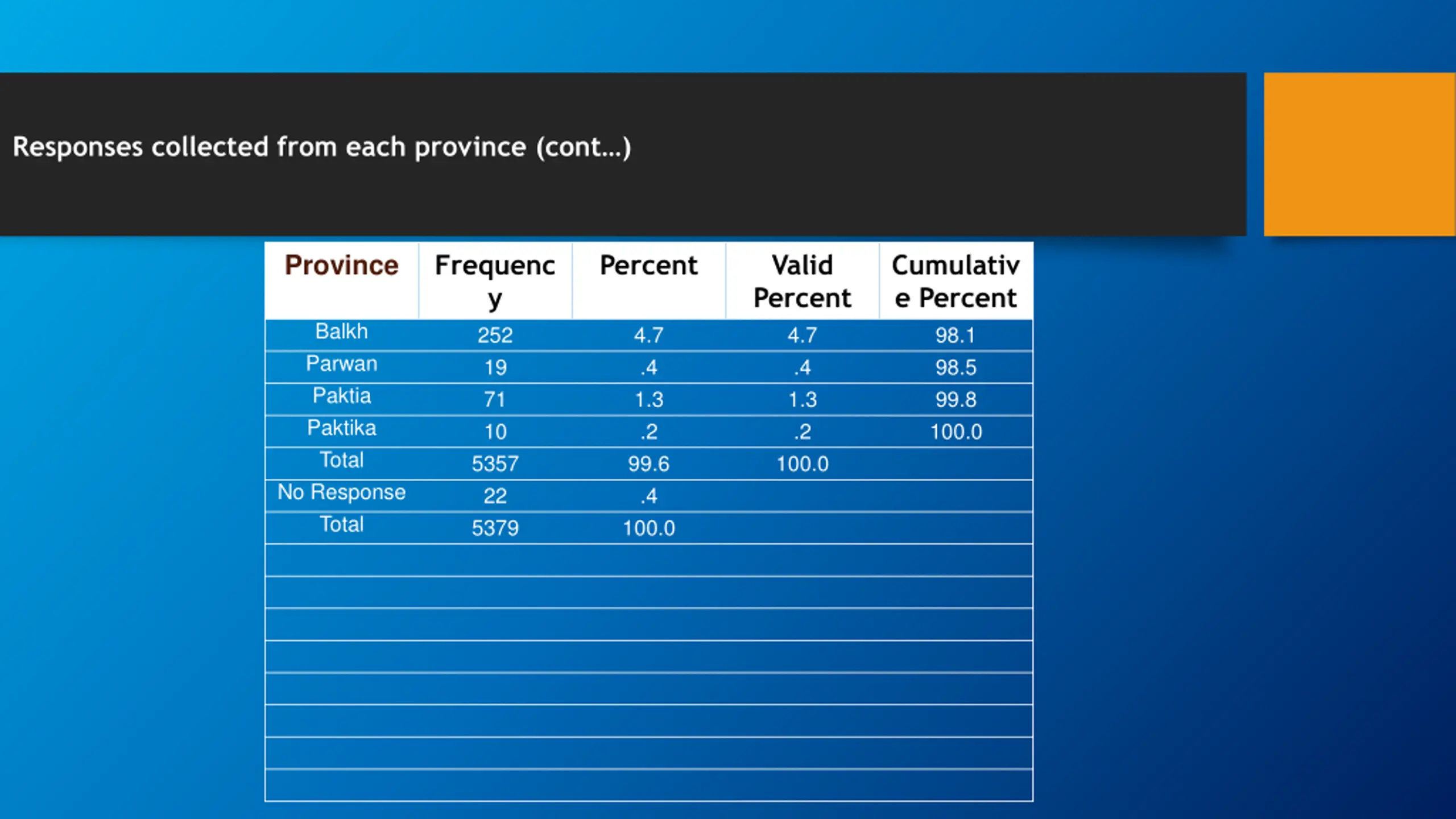1456x819 pixels.
Task: Click the 99.6 percent total cell
Action: pyautogui.click(x=648, y=464)
